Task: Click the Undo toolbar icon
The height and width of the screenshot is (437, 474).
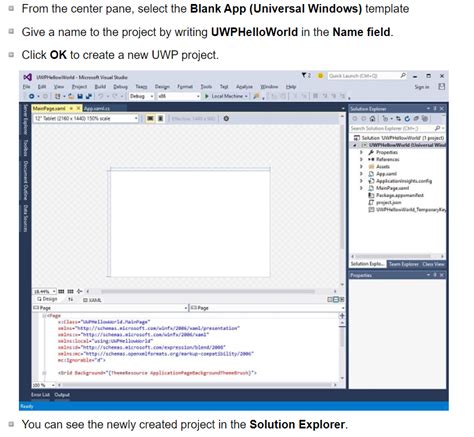Action: (x=100, y=96)
